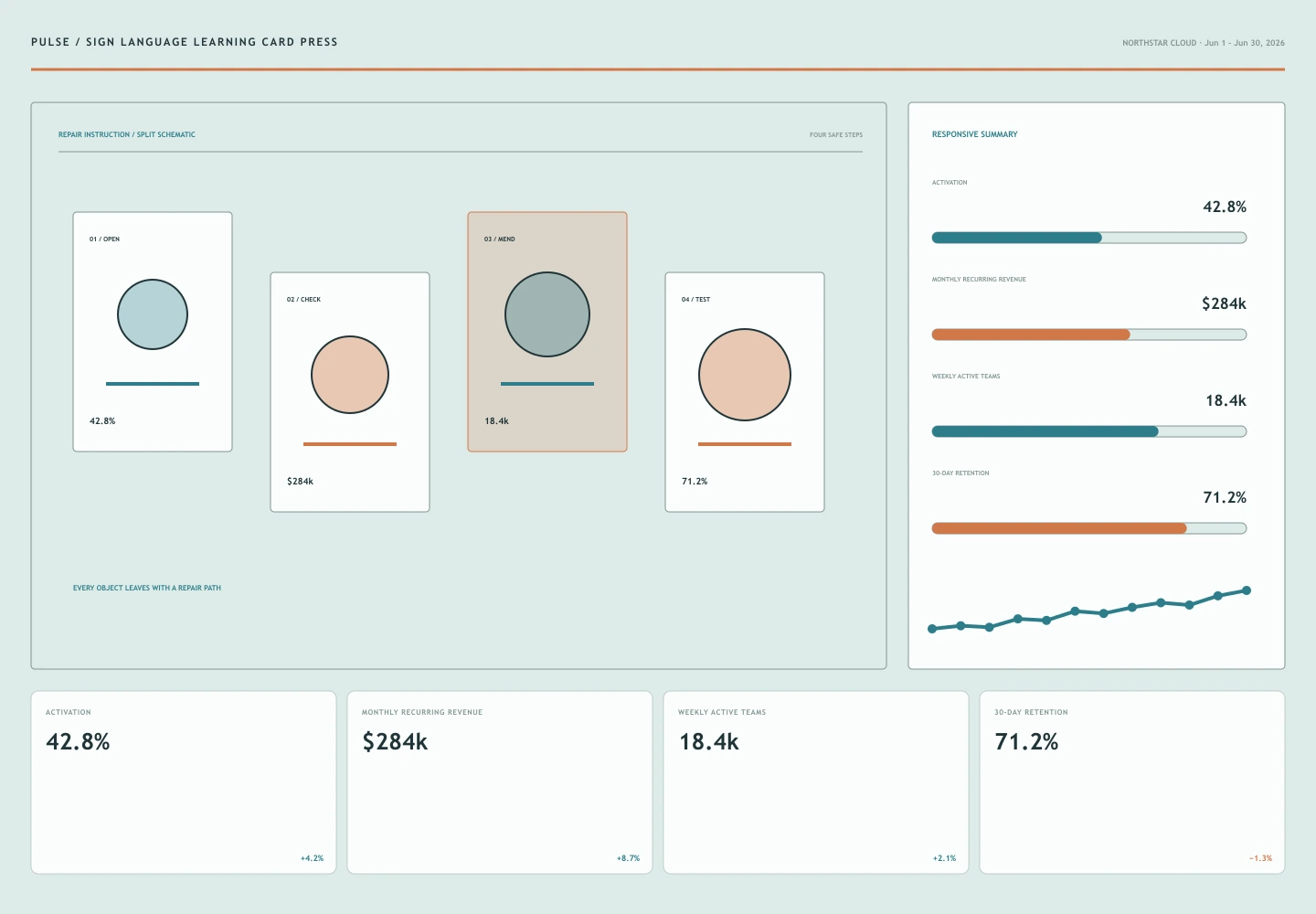Click the +2.1% change value

point(944,858)
